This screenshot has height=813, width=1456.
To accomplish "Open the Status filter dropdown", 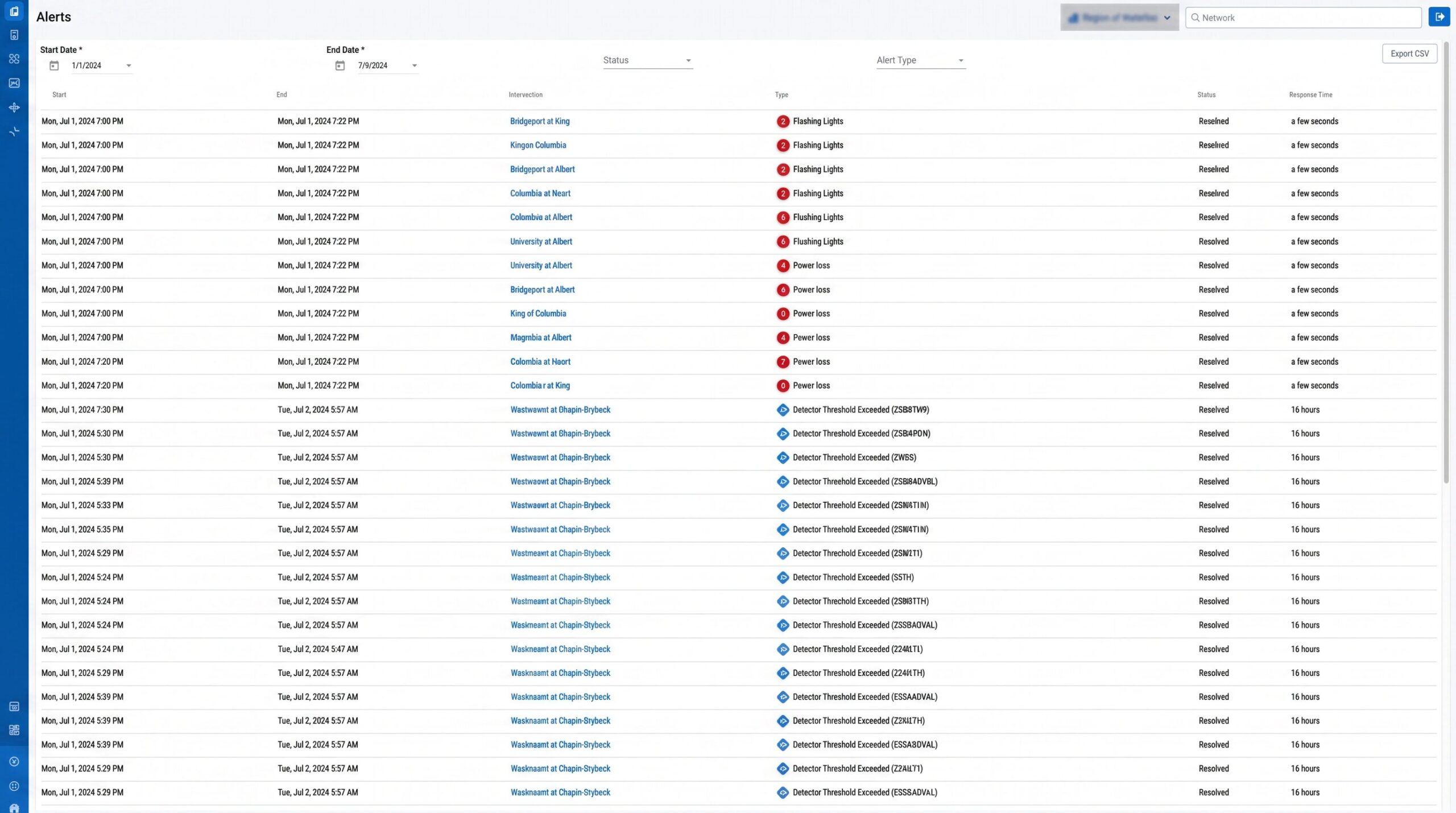I will pyautogui.click(x=648, y=60).
